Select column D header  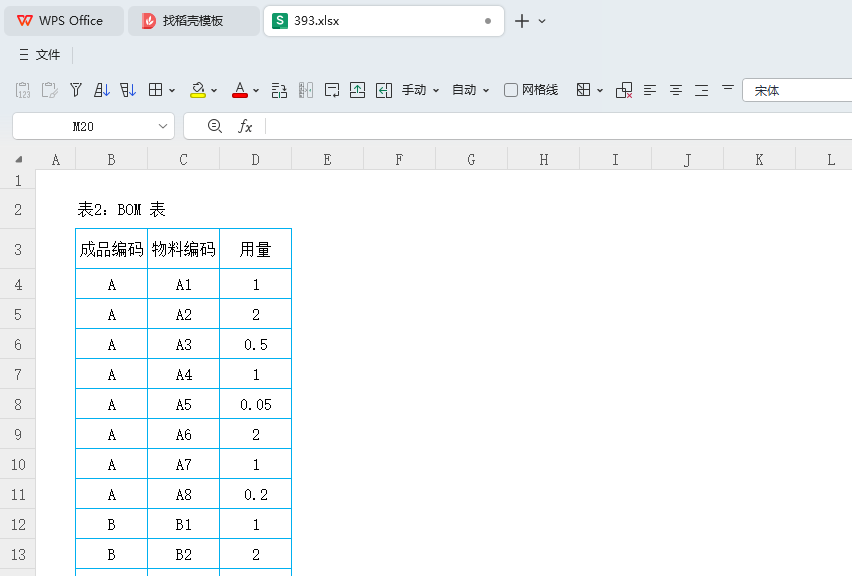(x=255, y=159)
